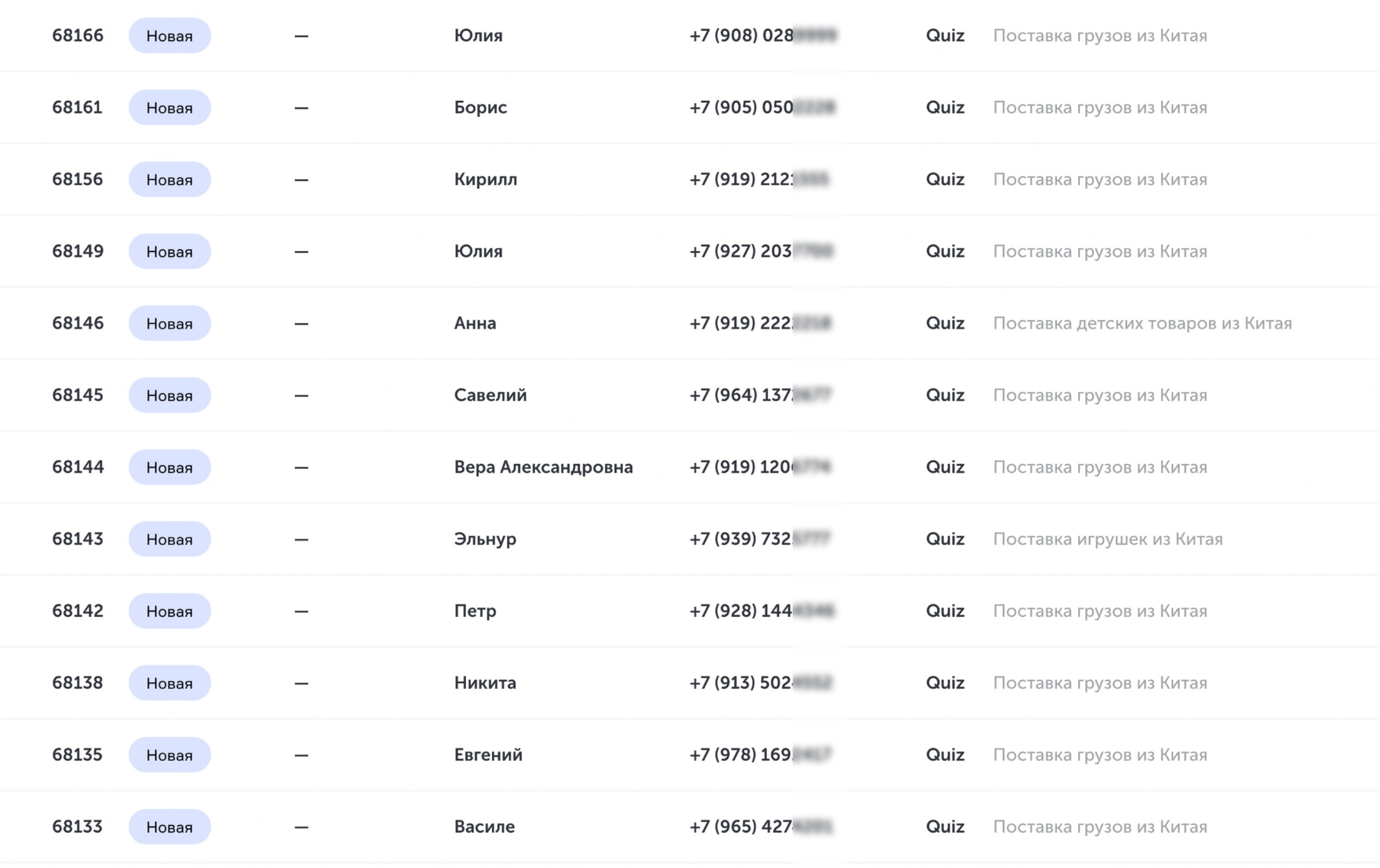Image resolution: width=1380 pixels, height=868 pixels.
Task: Select the Кирилл contact name
Action: 485,179
